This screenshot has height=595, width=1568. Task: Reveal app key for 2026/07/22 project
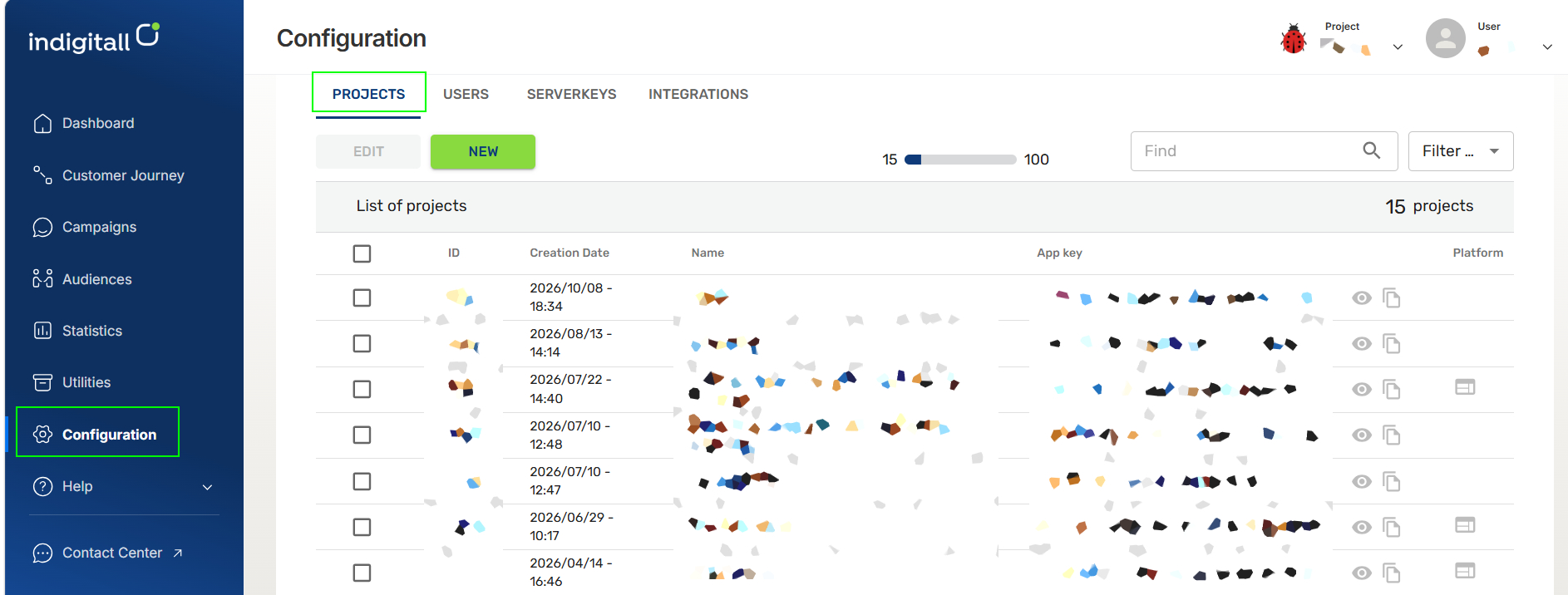1361,389
